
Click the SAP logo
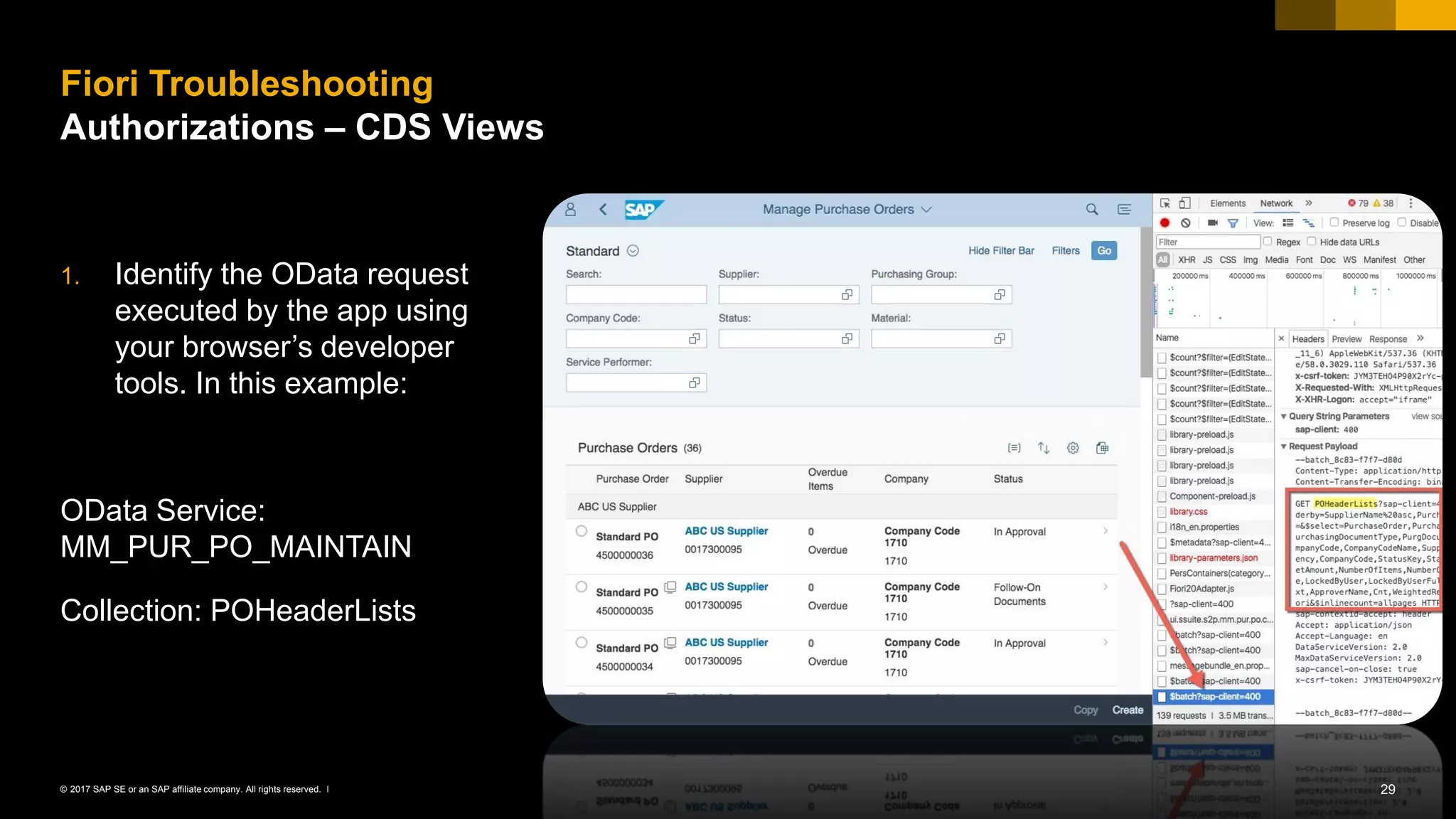(644, 210)
